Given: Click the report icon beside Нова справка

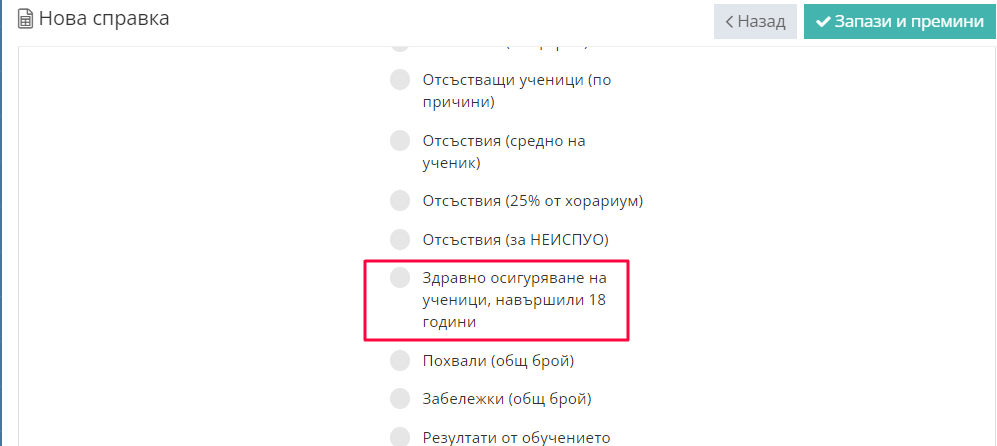Looking at the screenshot, I should coord(26,19).
